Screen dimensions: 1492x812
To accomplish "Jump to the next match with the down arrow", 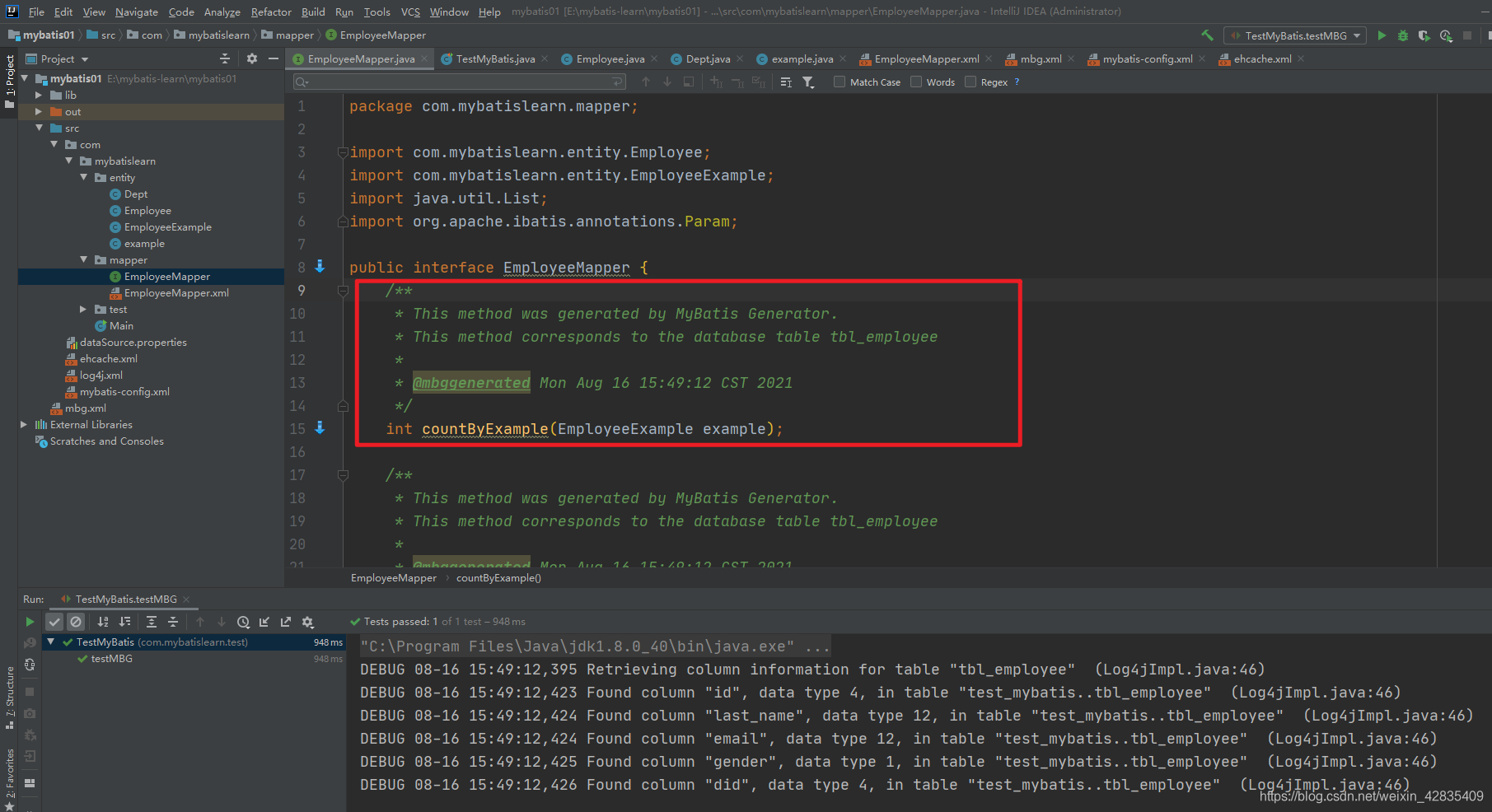I will click(667, 82).
